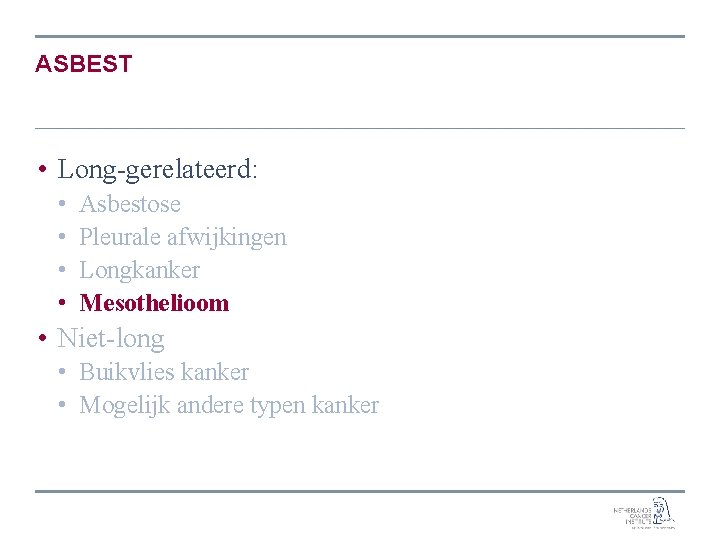Select the Long-gerelateerd heading text
This screenshot has width=720, height=540.
[x=157, y=169]
